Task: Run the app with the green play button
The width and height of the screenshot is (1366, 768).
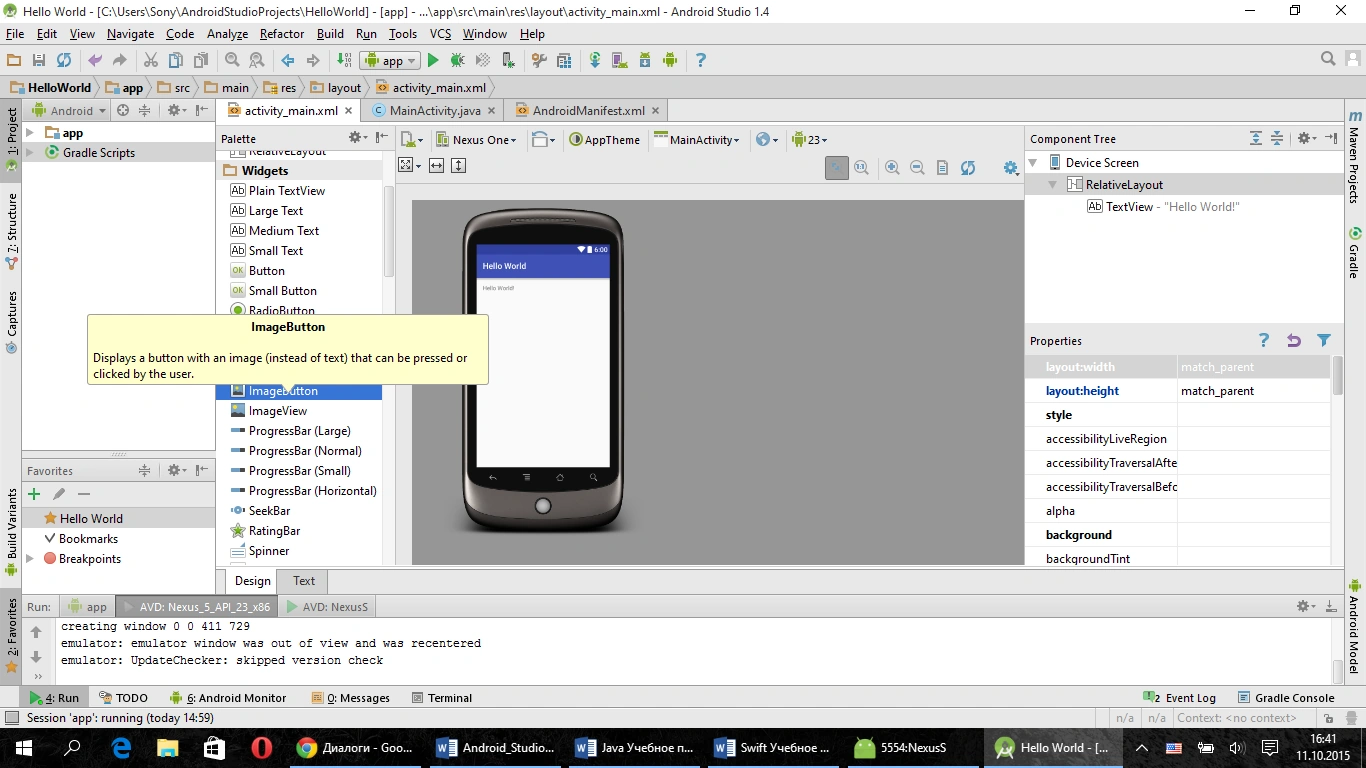Action: pos(433,61)
